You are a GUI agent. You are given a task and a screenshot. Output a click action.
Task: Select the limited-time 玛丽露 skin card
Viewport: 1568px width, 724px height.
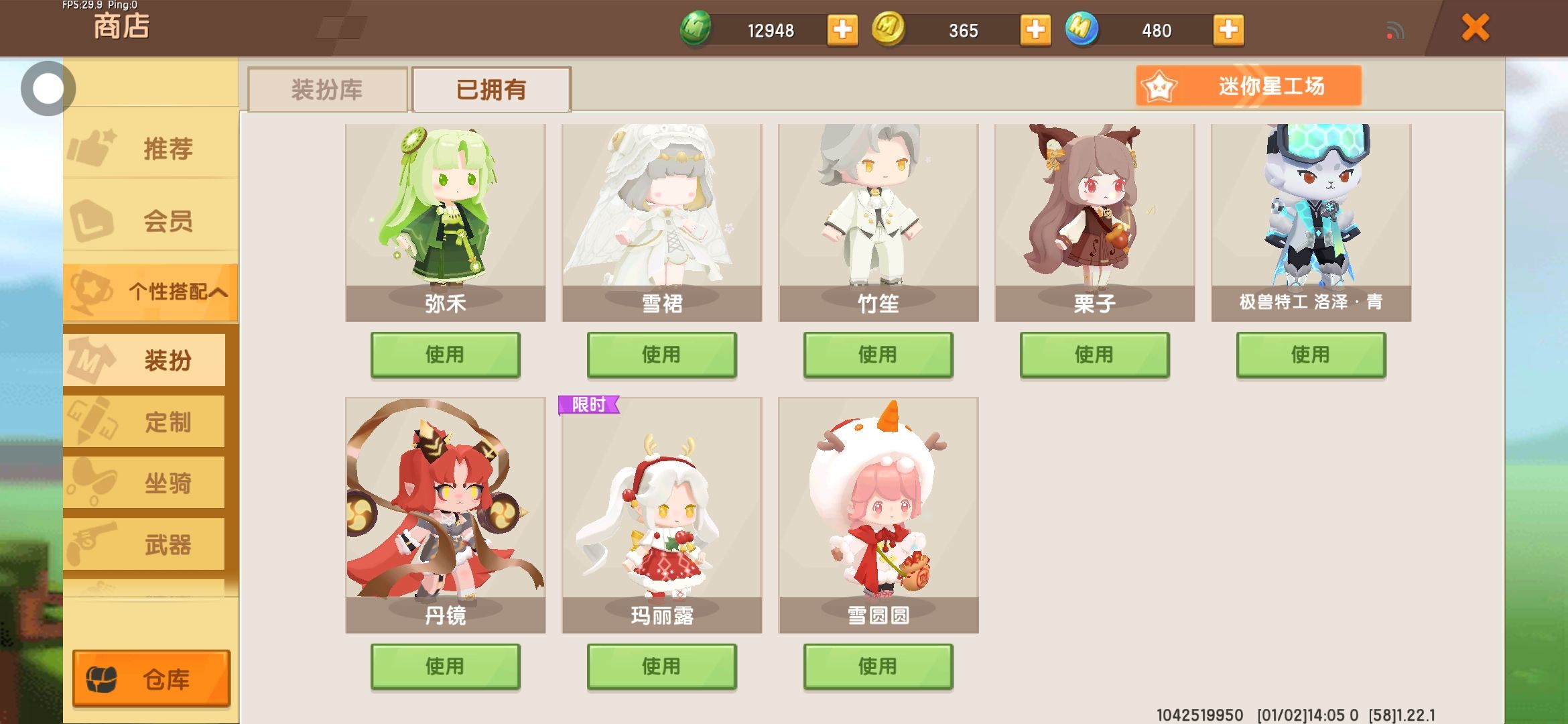pyautogui.click(x=662, y=515)
